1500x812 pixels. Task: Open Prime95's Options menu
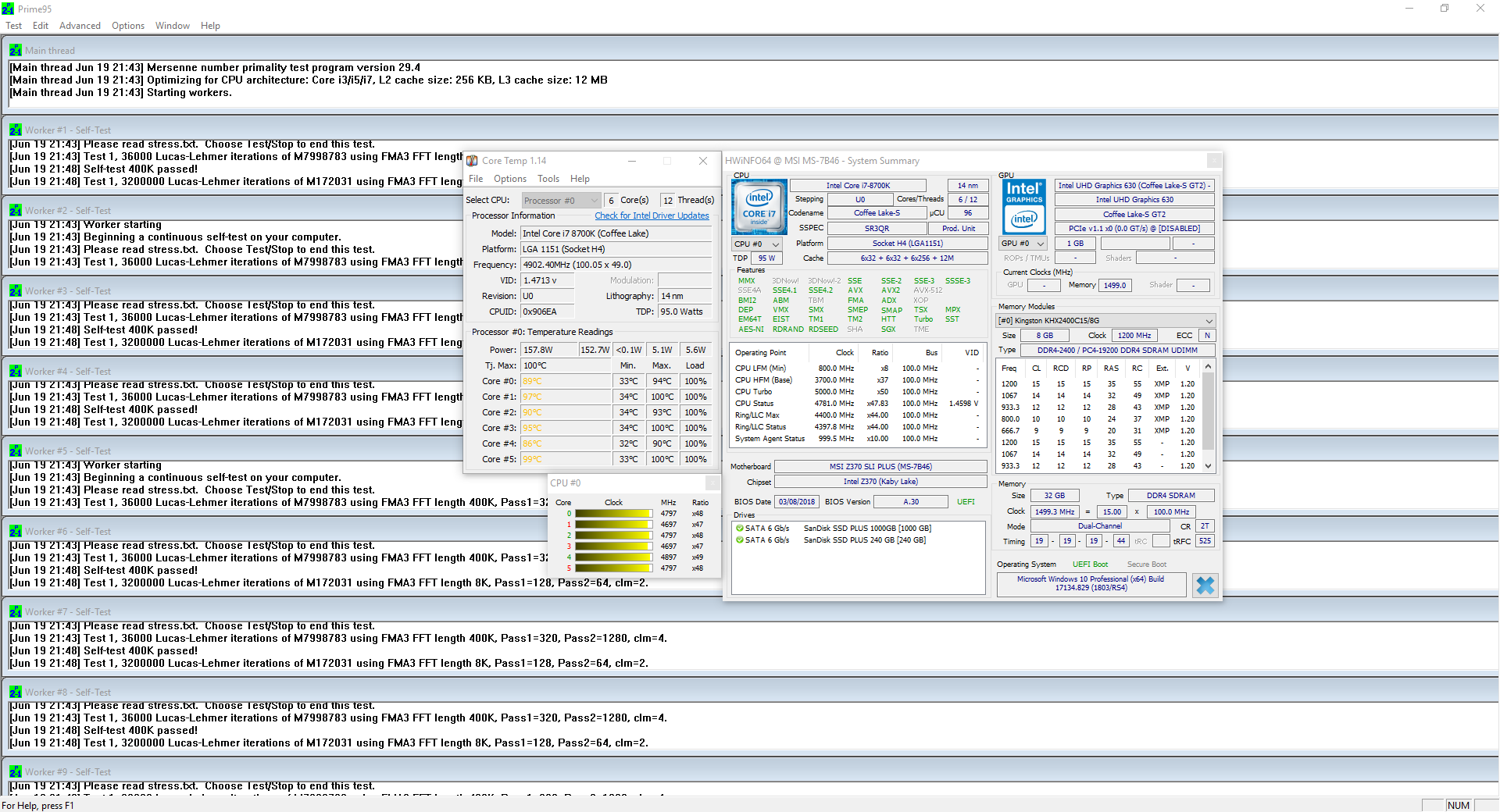tap(128, 26)
